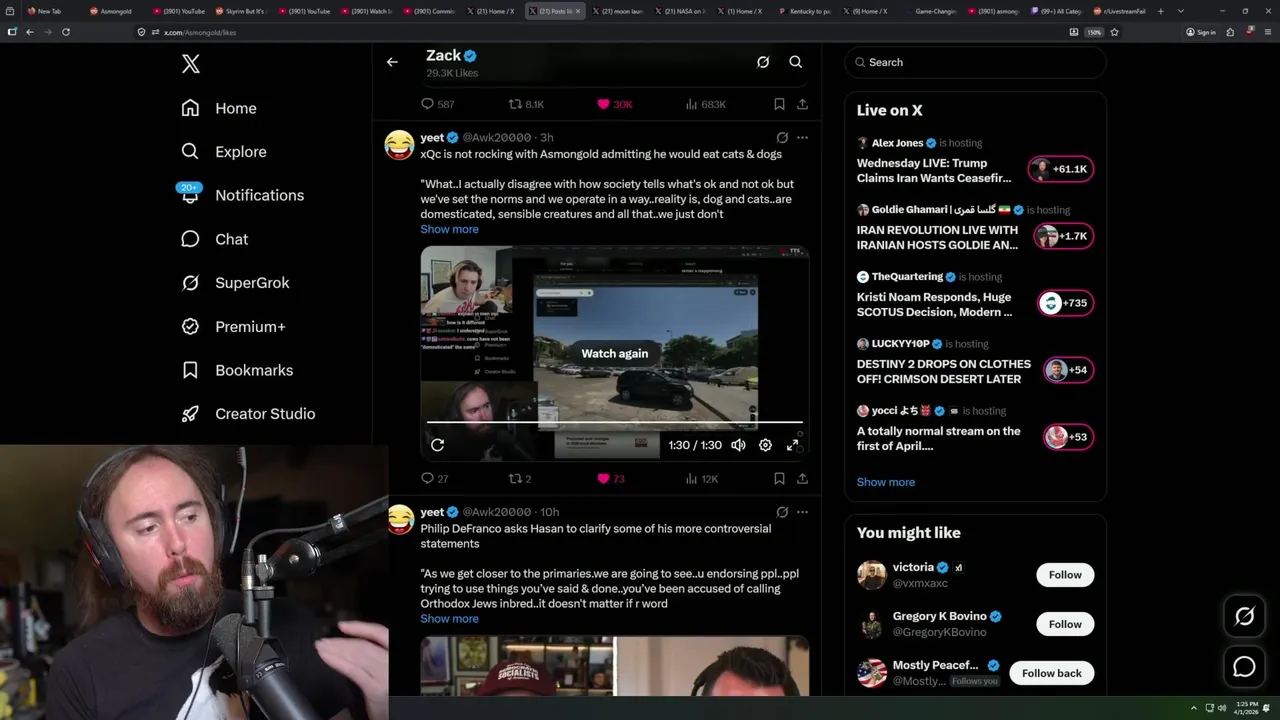Screen dimensions: 1280x720
Task: Open the video settings gear
Action: [x=765, y=445]
